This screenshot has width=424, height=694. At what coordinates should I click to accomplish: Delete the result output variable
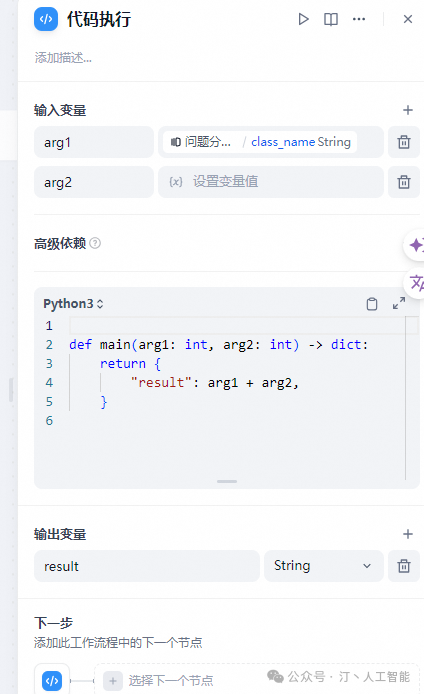404,566
